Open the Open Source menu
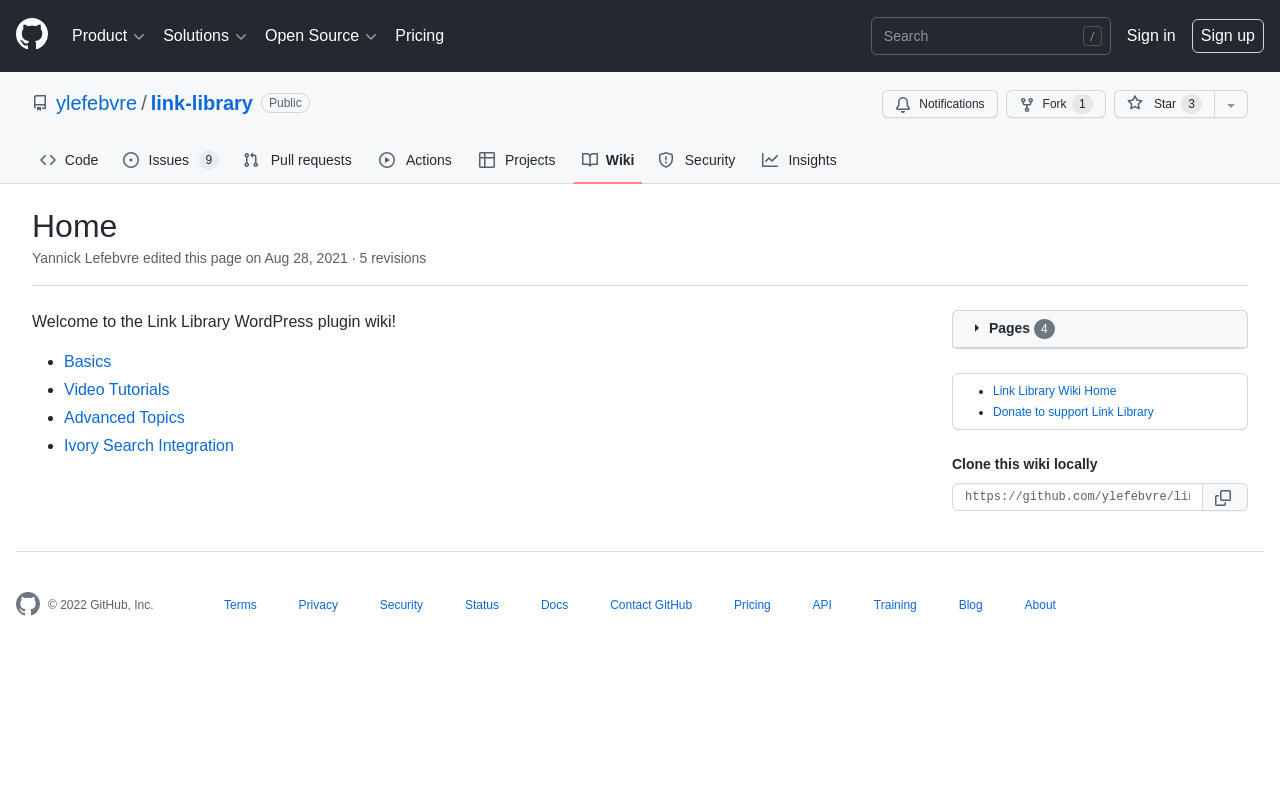Image resolution: width=1280 pixels, height=800 pixels. 320,36
